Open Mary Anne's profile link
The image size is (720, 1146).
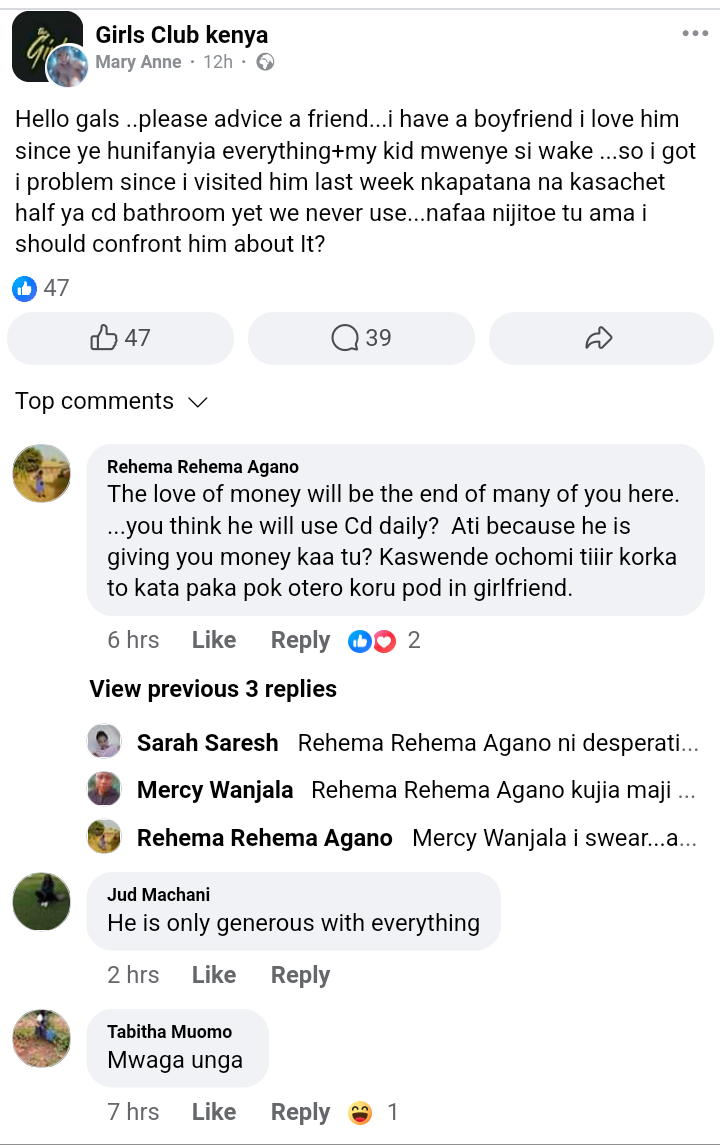pyautogui.click(x=138, y=62)
